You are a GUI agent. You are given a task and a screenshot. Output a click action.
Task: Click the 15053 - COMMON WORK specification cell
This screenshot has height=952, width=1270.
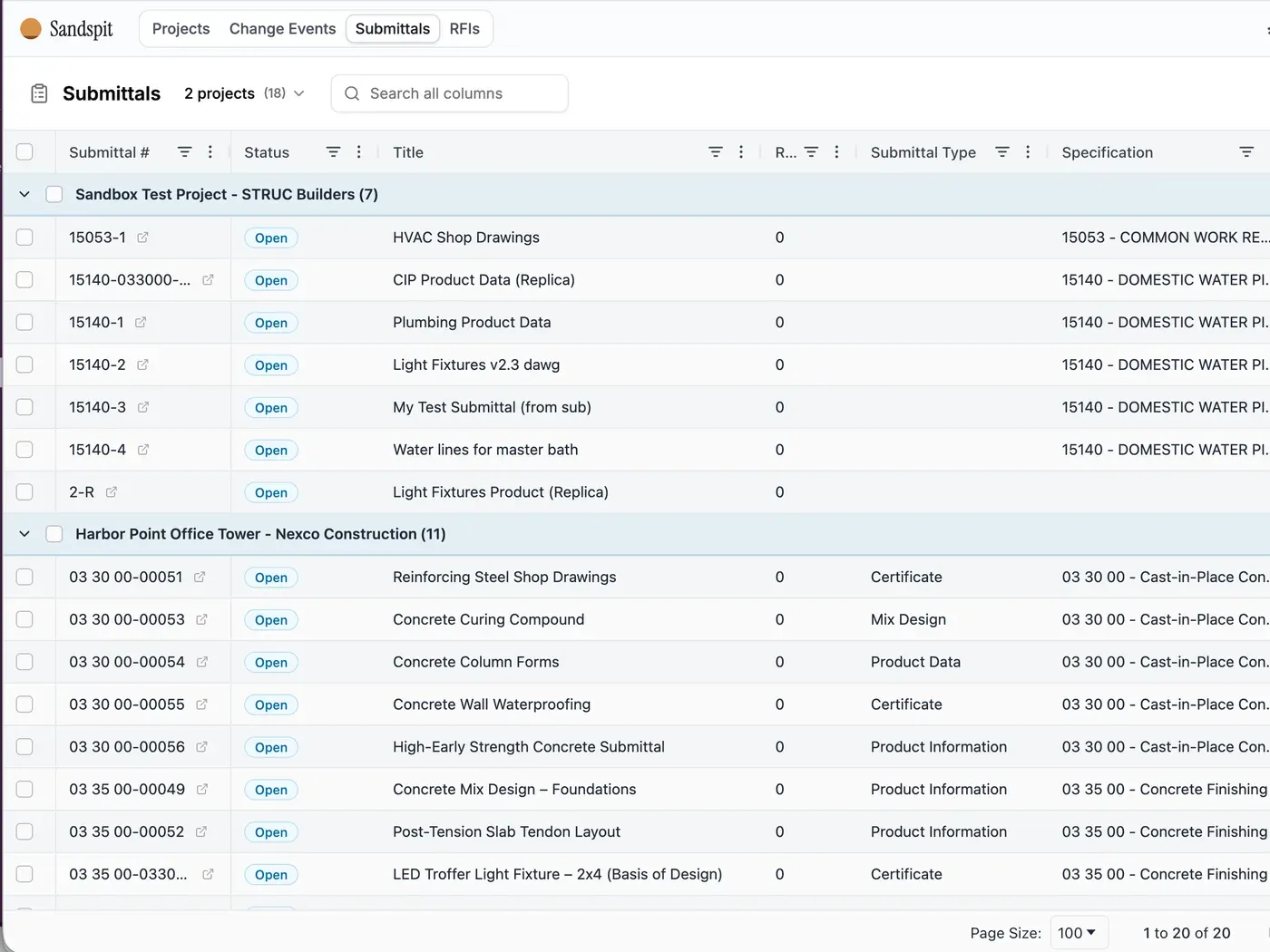click(1165, 238)
